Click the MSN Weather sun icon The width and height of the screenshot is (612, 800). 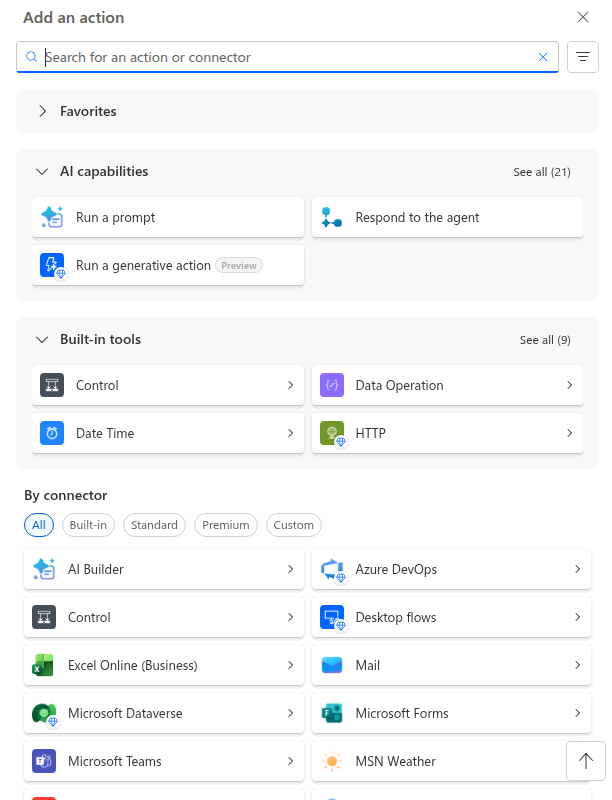(x=332, y=761)
